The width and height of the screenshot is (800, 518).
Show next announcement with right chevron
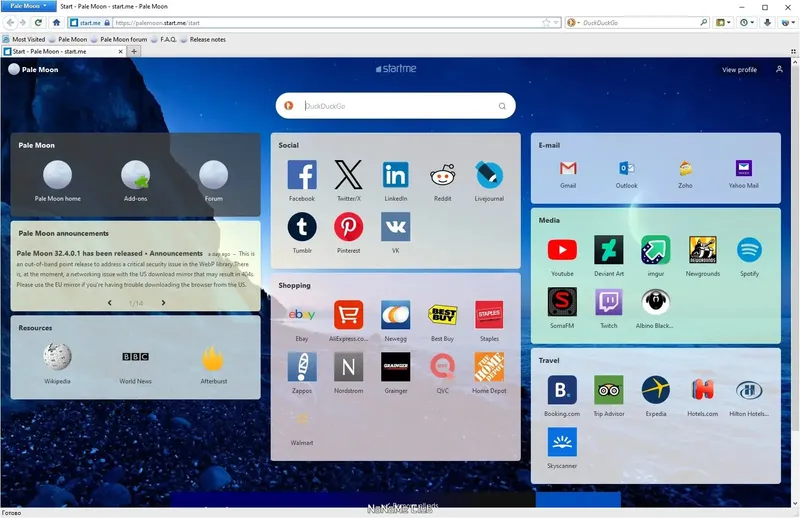click(163, 303)
